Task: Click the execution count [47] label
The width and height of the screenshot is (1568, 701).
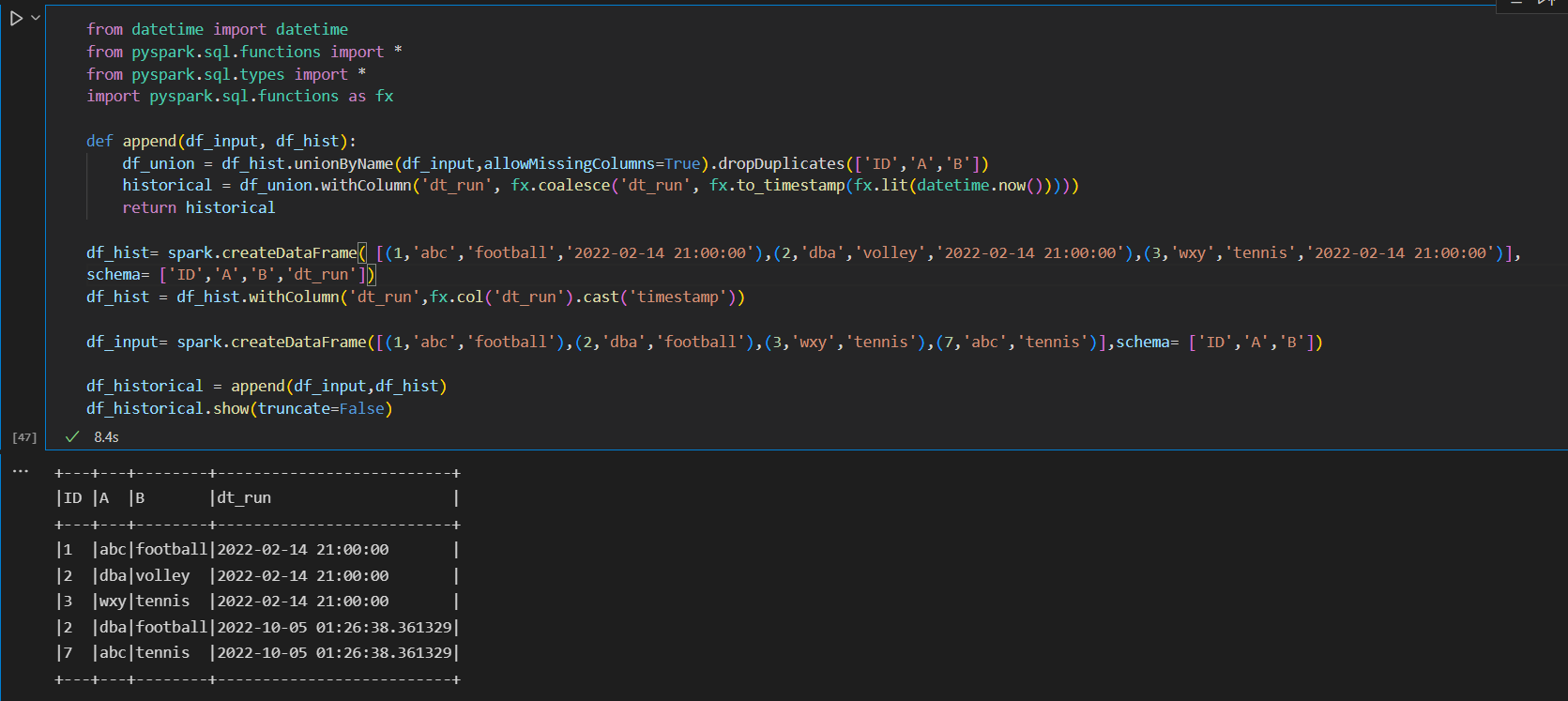Action: (x=24, y=437)
